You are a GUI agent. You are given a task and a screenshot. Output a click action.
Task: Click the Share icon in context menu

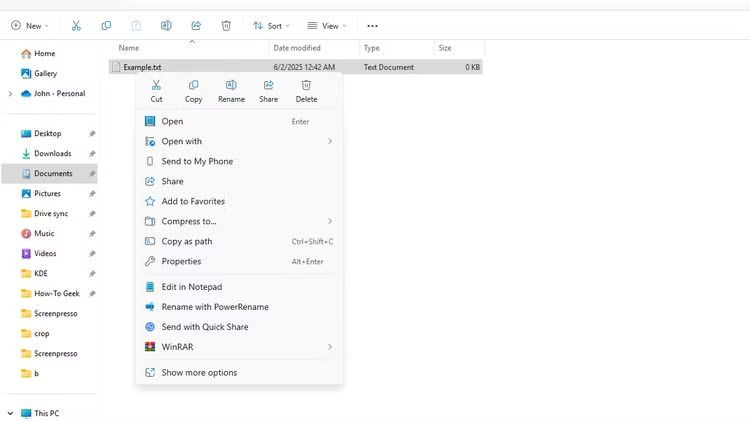[x=268, y=86]
